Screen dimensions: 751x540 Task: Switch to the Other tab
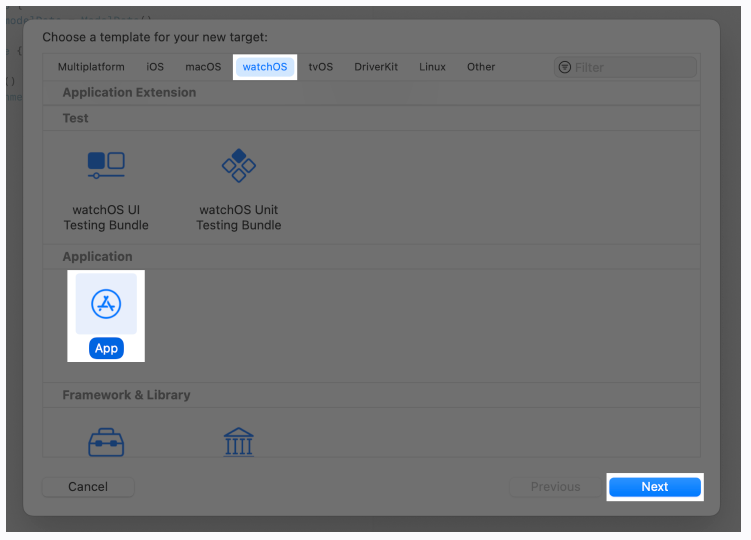point(481,67)
